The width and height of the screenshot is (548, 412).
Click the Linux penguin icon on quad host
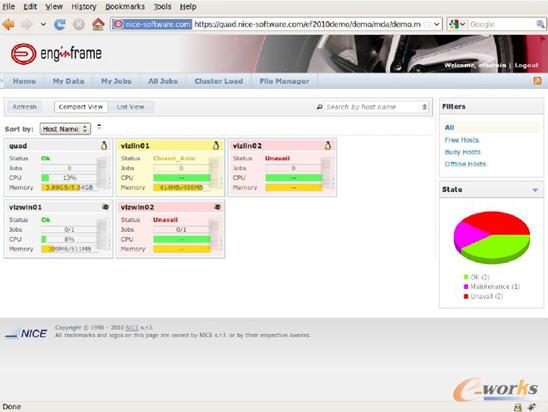click(104, 145)
